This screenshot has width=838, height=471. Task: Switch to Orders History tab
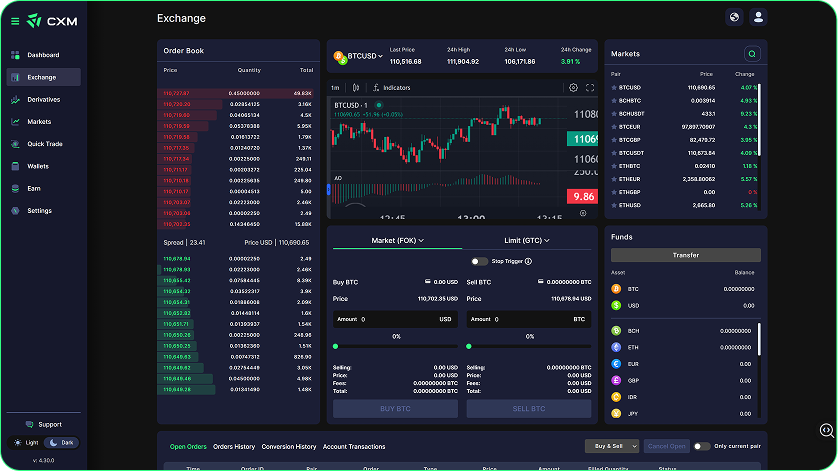click(234, 446)
